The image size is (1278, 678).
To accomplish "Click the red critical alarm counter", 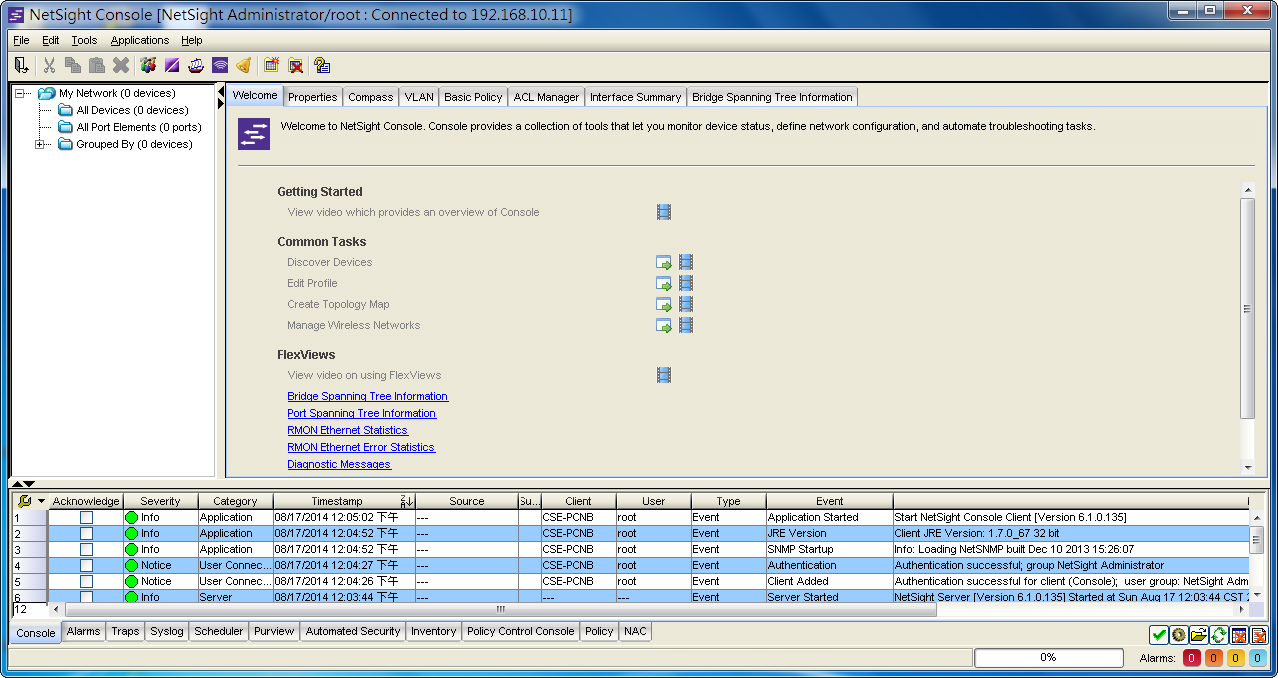I will [x=1191, y=658].
